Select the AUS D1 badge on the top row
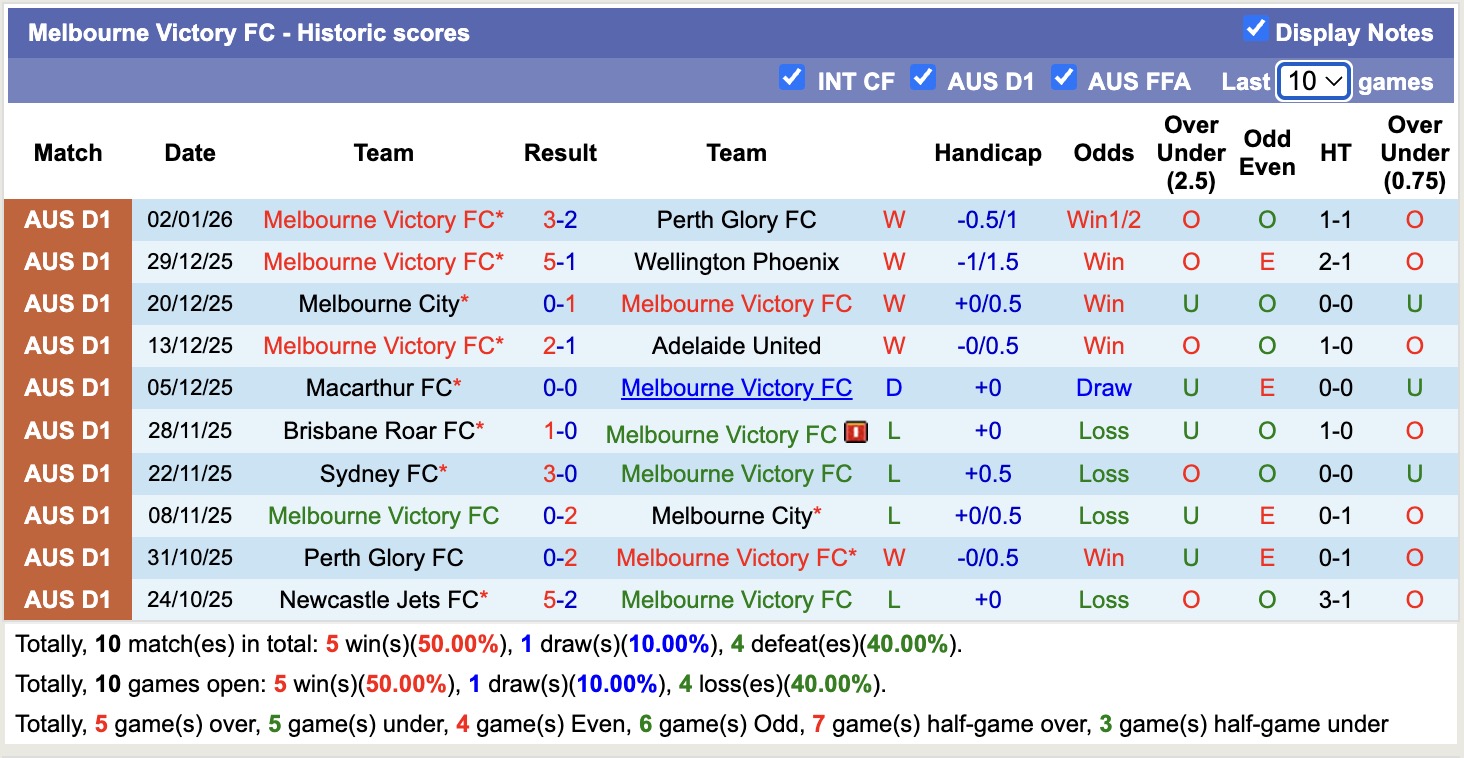 (70, 220)
